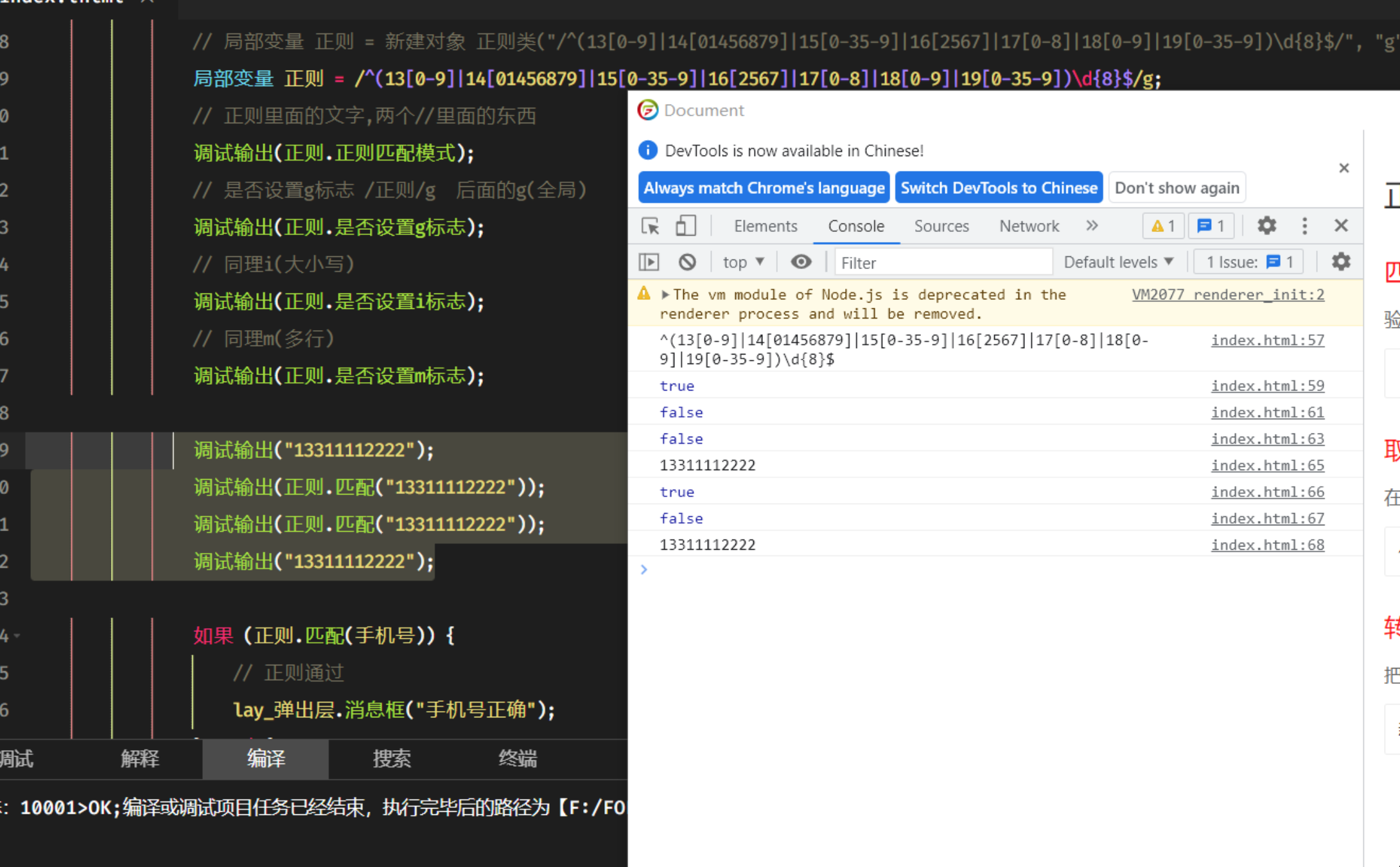Open index.html:57 source link
Screen dimensions: 1400x867
coord(1268,340)
